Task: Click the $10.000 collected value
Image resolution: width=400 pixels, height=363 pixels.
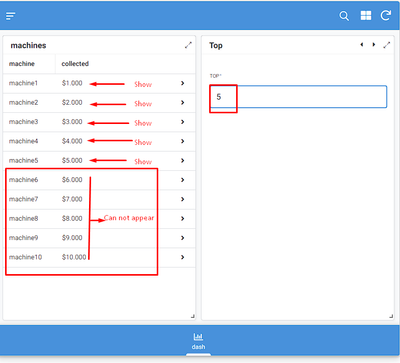Action: (74, 257)
